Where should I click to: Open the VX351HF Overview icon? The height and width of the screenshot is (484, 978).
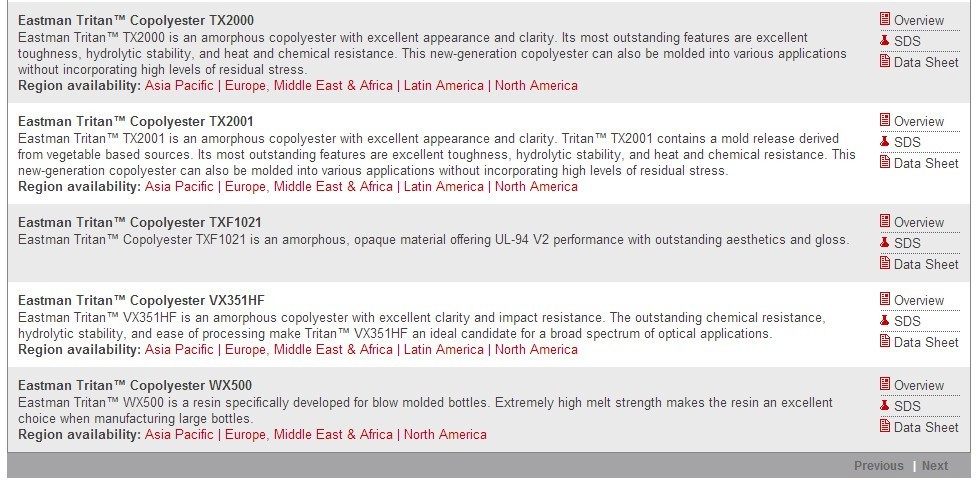click(x=885, y=299)
